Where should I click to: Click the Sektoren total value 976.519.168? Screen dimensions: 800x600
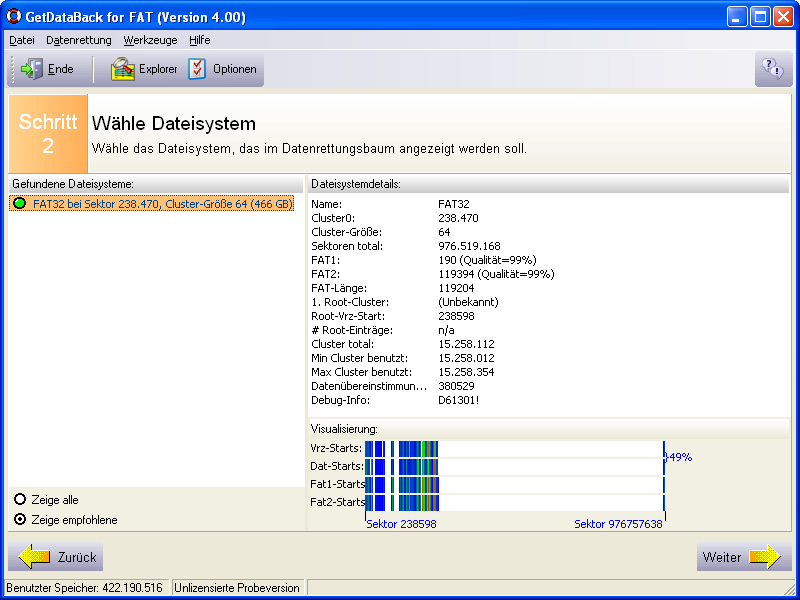[469, 246]
